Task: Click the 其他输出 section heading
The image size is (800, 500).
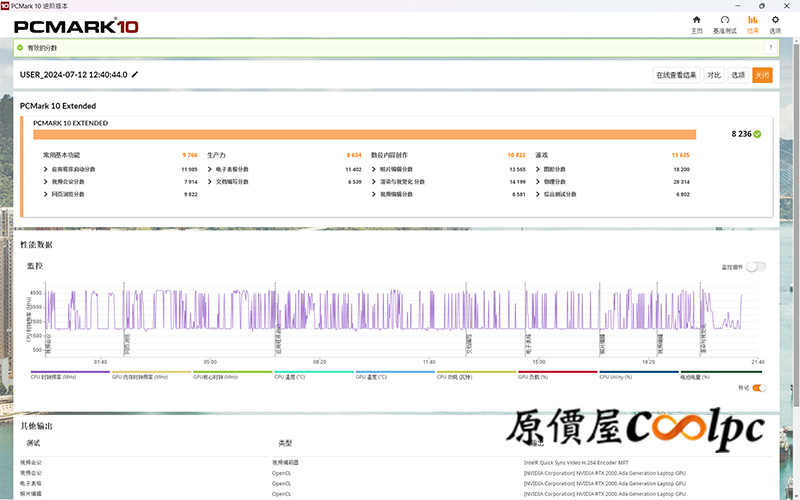Action: click(x=36, y=426)
